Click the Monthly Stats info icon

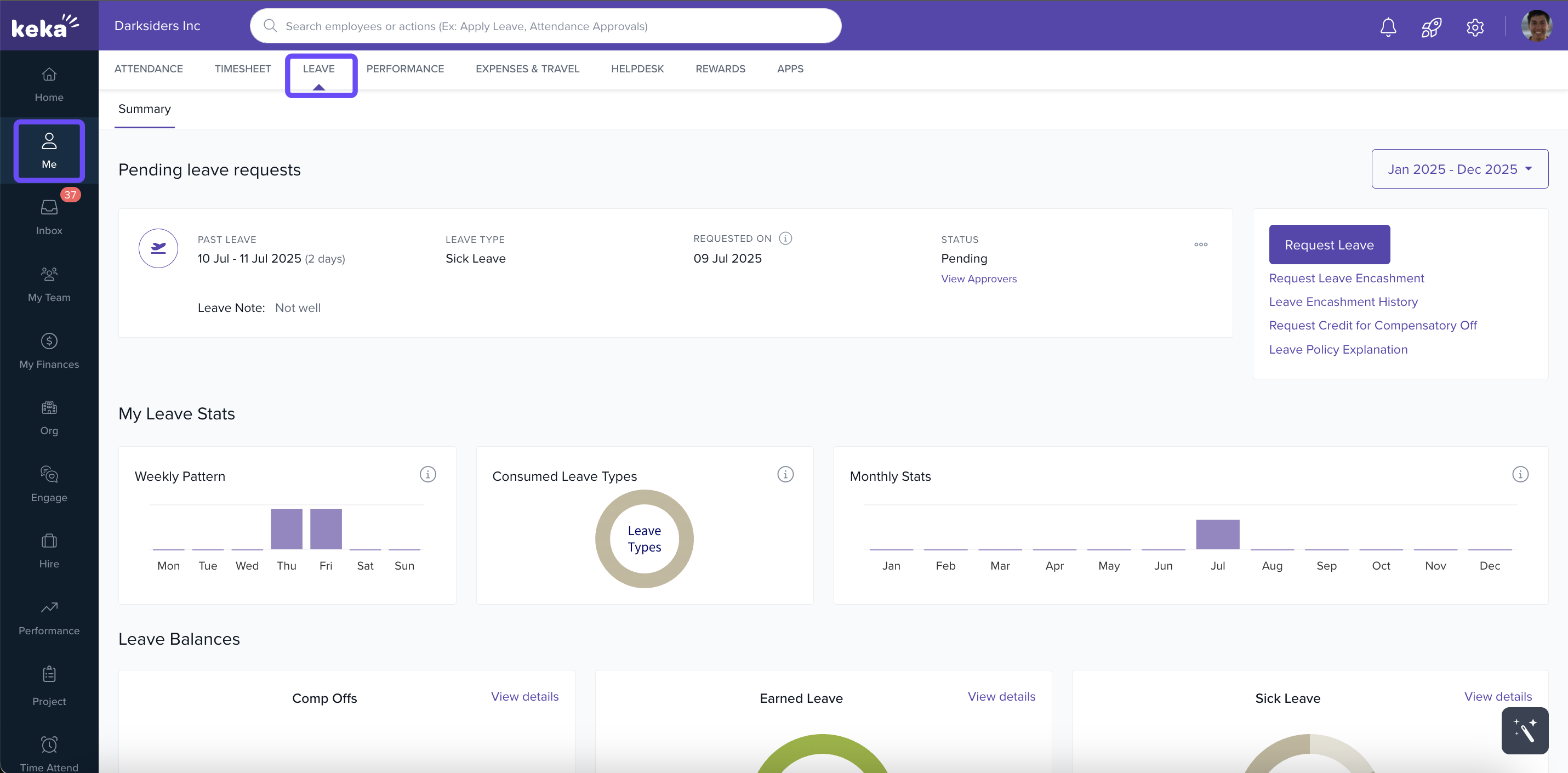1520,474
